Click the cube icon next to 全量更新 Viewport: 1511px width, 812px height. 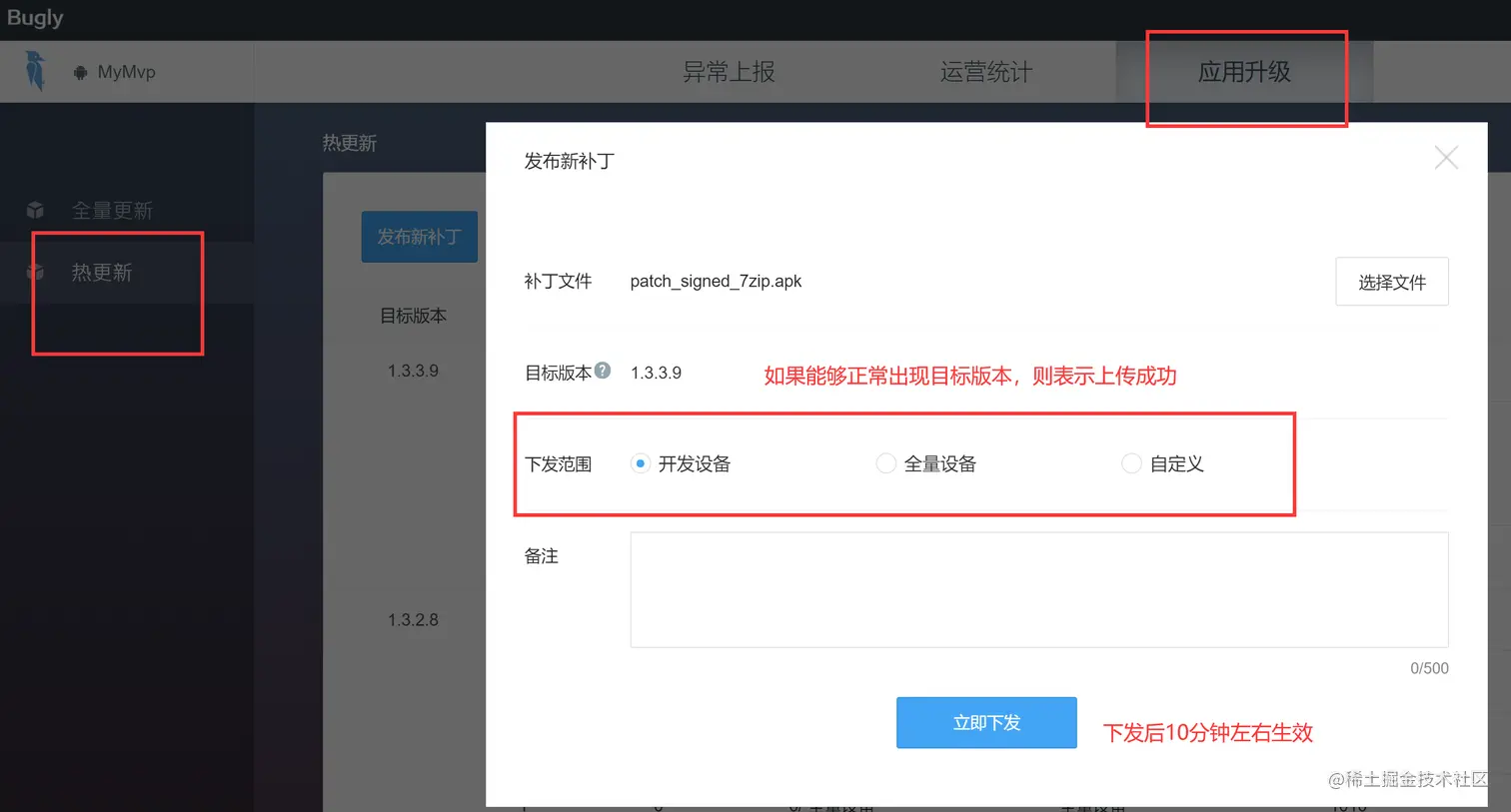[x=36, y=210]
